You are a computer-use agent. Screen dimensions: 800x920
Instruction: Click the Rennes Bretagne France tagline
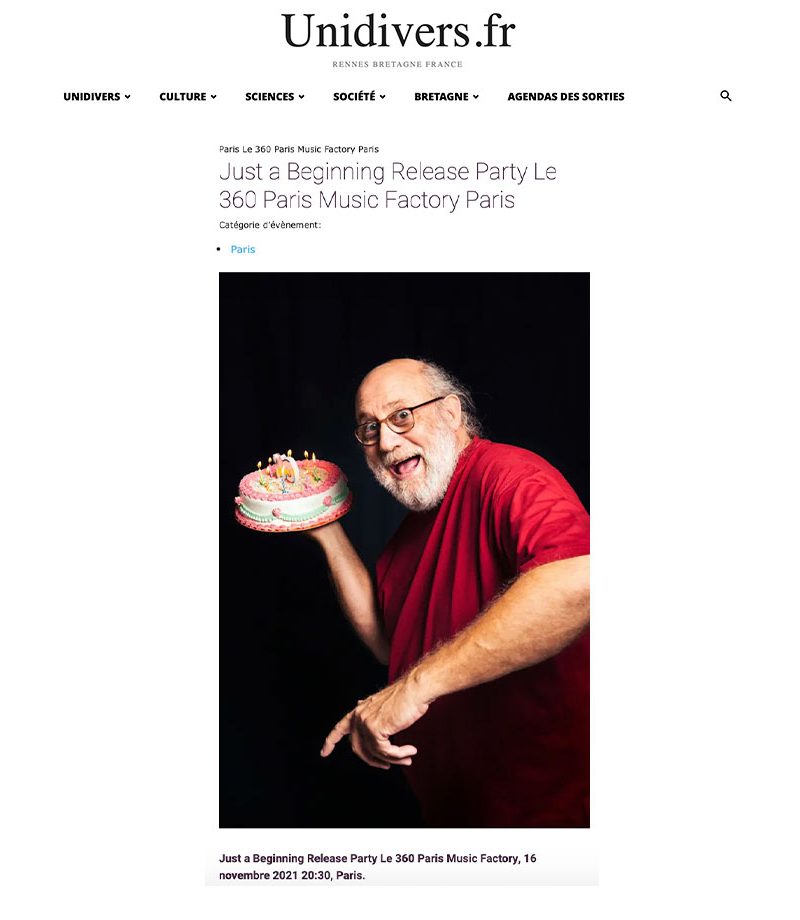[x=397, y=64]
